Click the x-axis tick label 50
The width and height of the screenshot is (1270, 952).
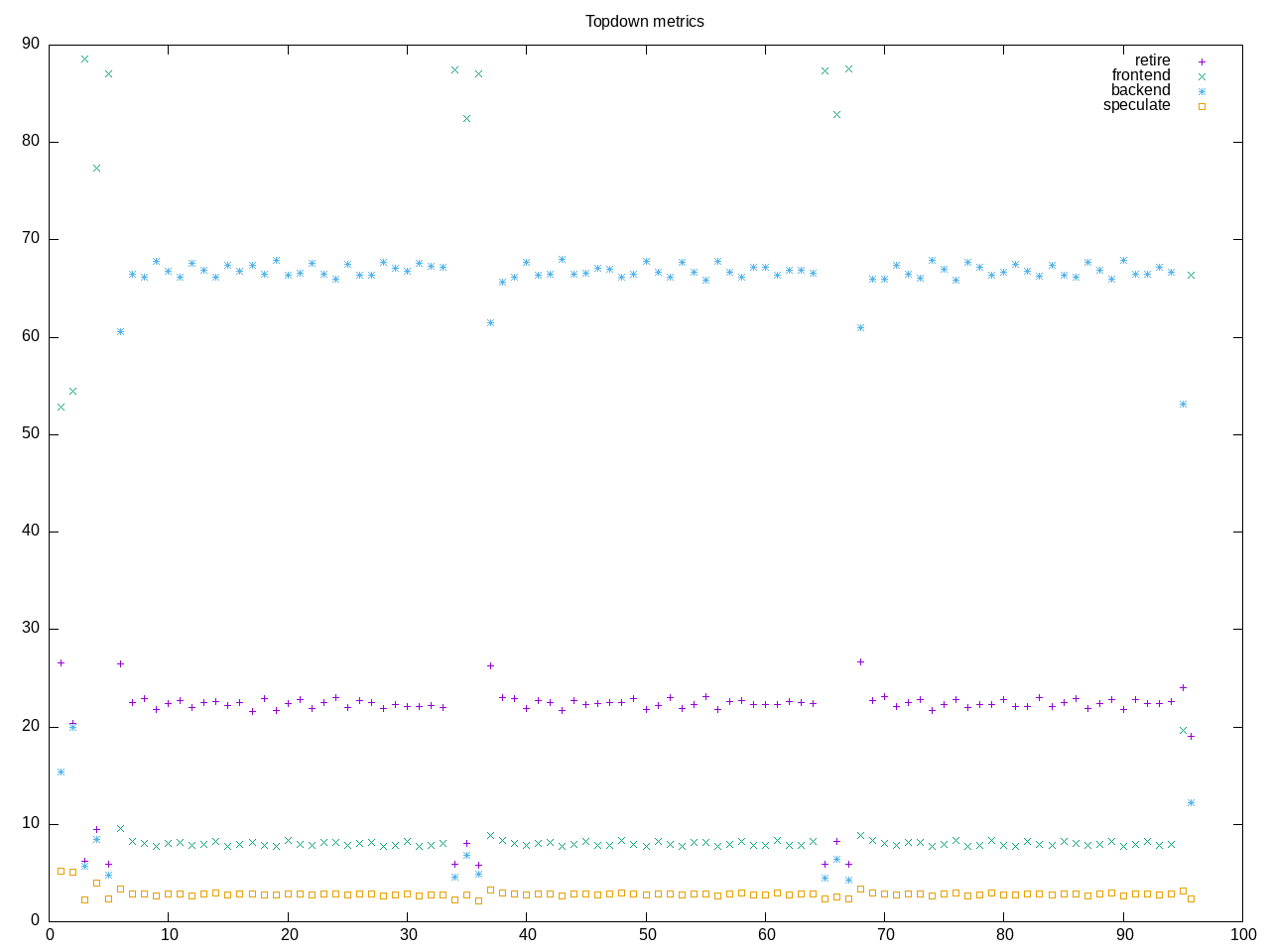click(646, 934)
